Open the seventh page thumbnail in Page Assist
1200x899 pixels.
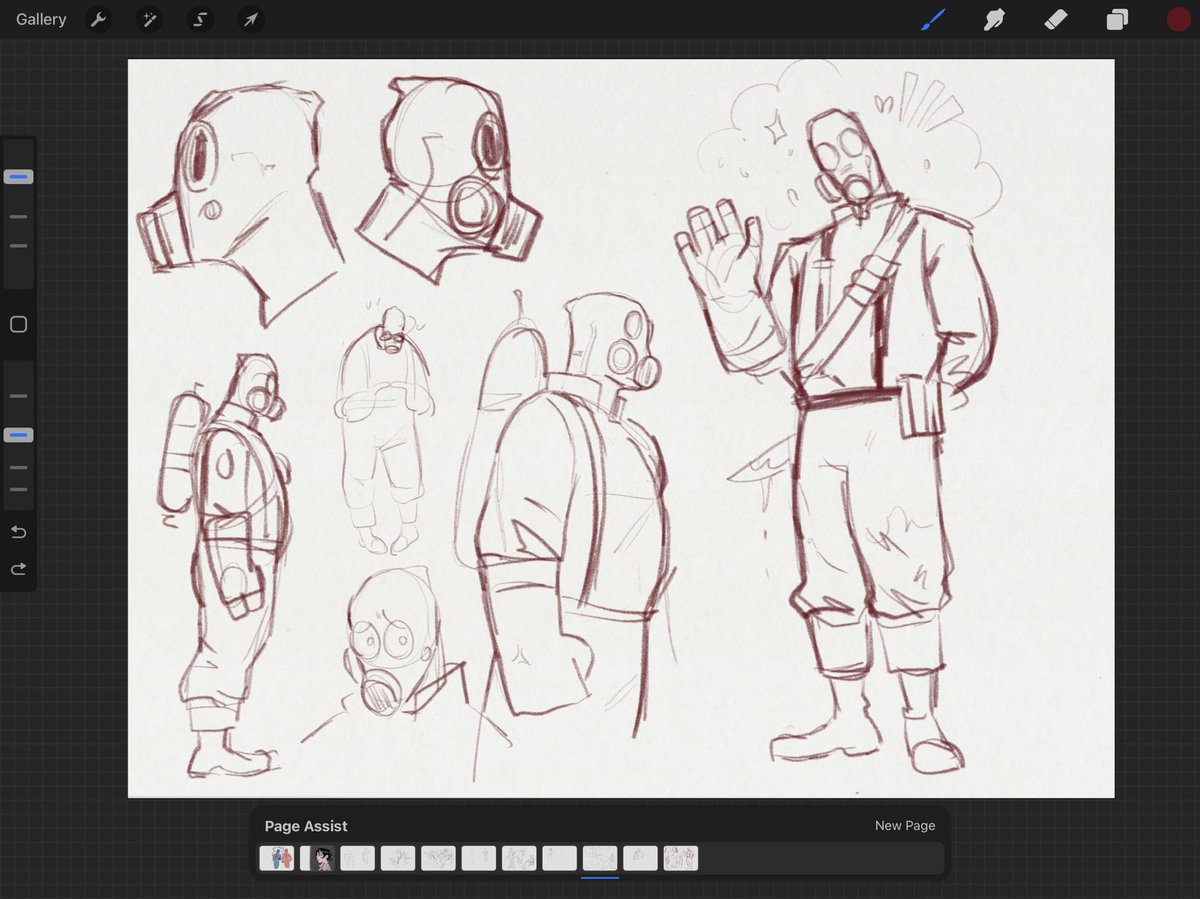519,858
